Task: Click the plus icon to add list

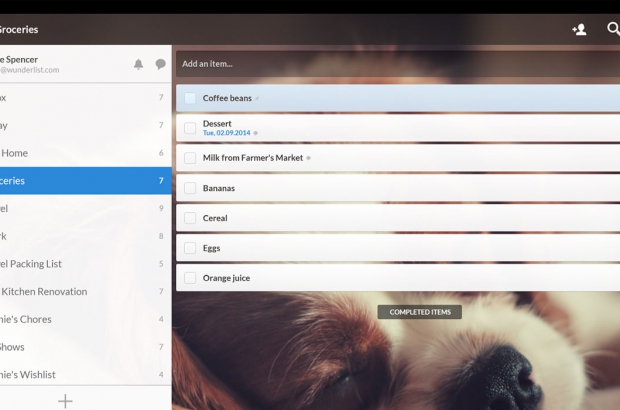Action: (65, 400)
